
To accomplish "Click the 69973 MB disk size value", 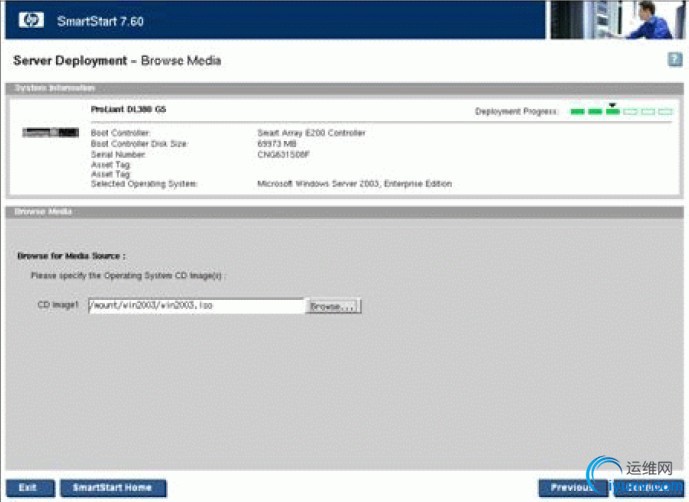I will [277, 144].
